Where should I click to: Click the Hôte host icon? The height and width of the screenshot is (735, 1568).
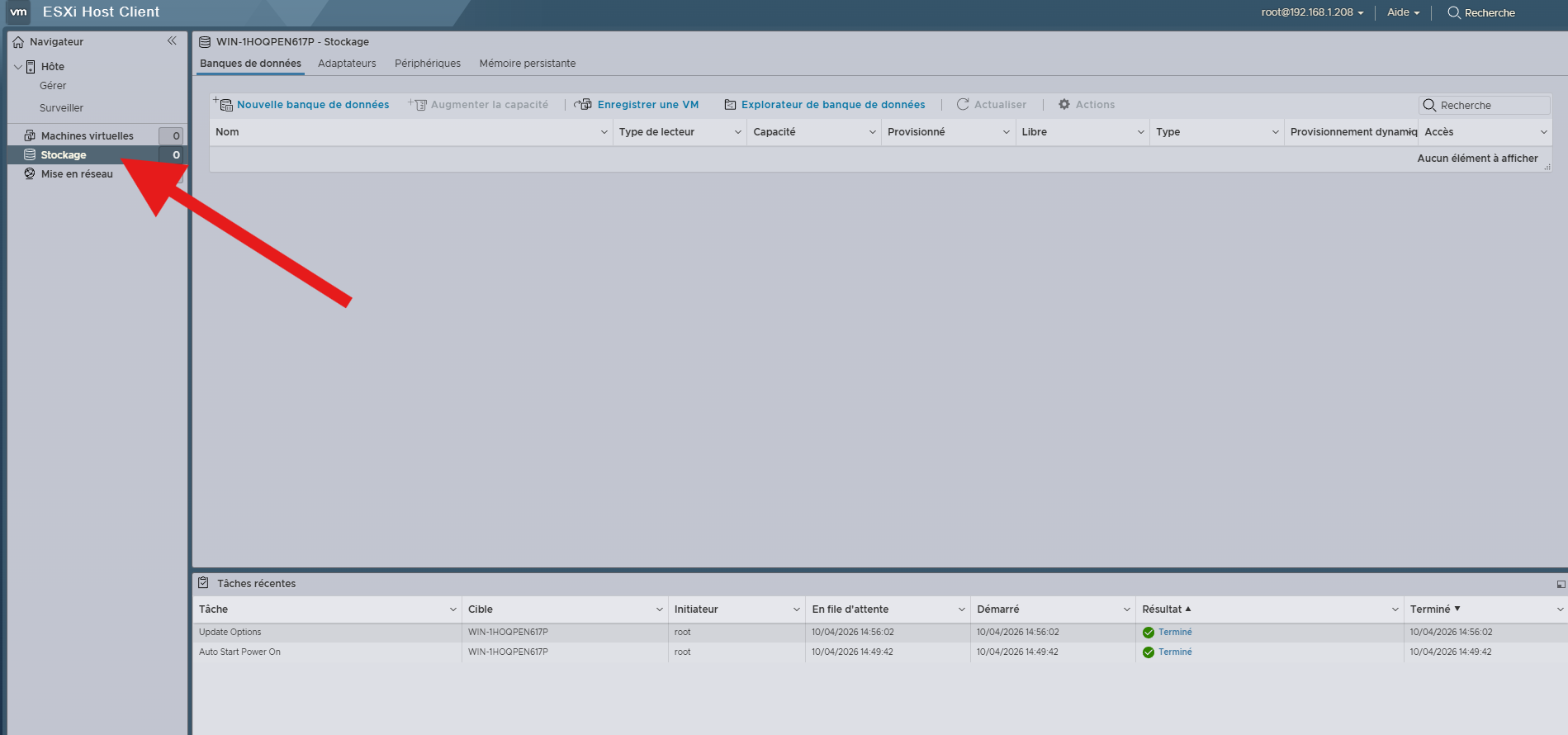(31, 67)
